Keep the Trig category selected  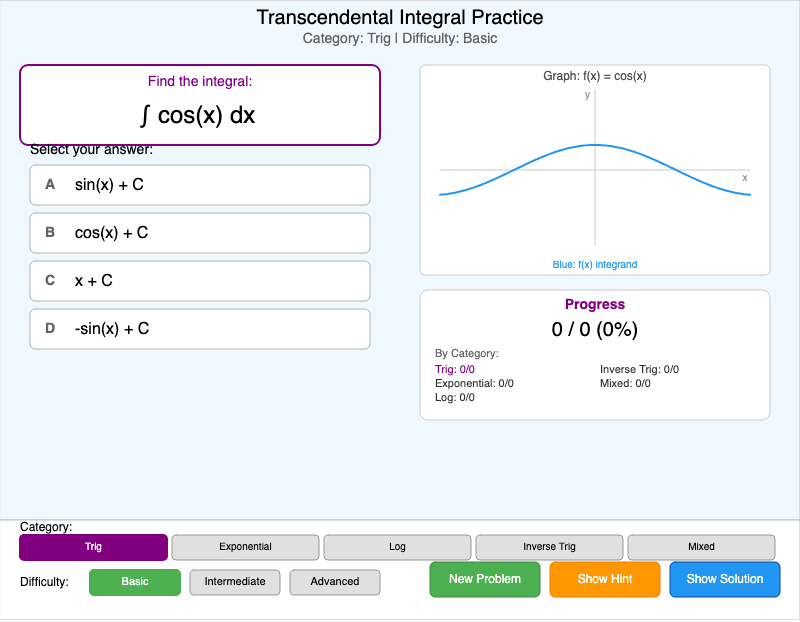coord(93,547)
